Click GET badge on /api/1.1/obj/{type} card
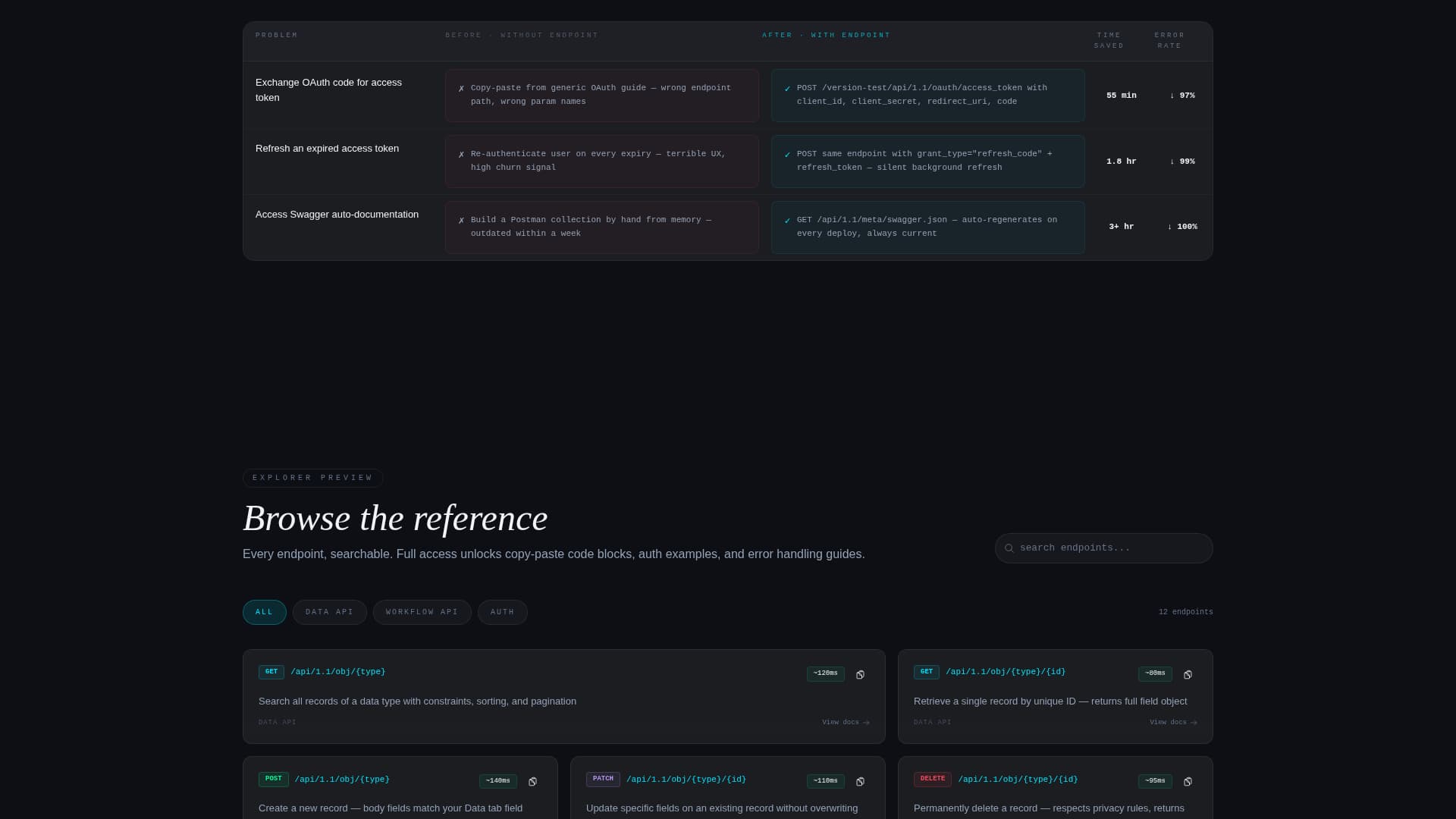The height and width of the screenshot is (819, 1456). pos(271,672)
